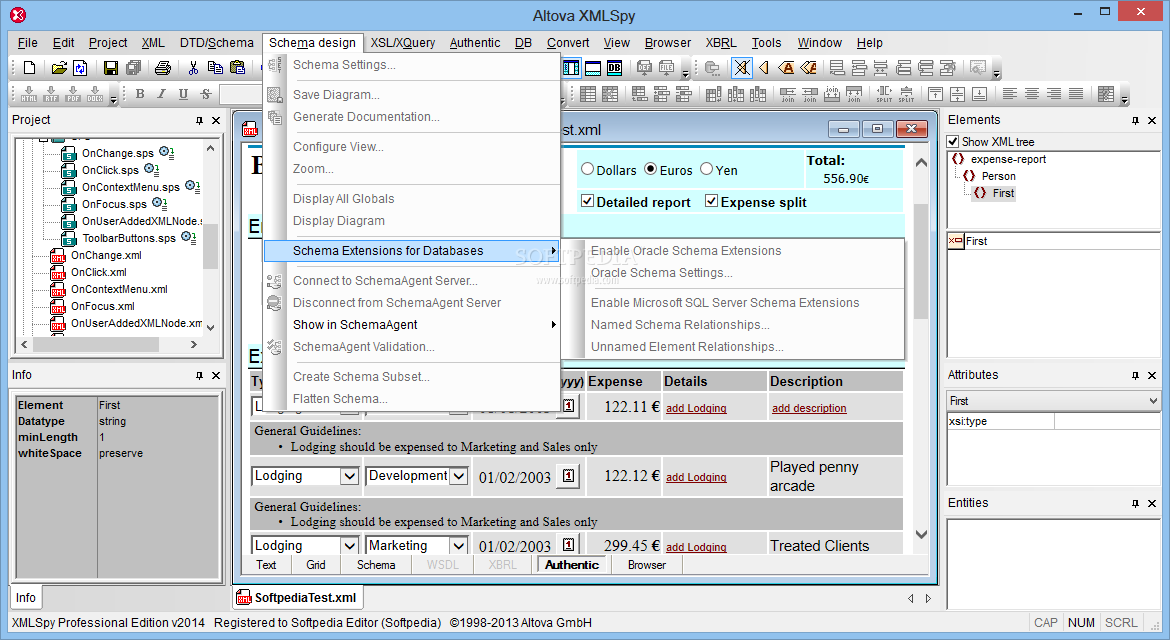Select OnClick.xml in project tree
Viewport: 1170px width, 640px height.
98,272
